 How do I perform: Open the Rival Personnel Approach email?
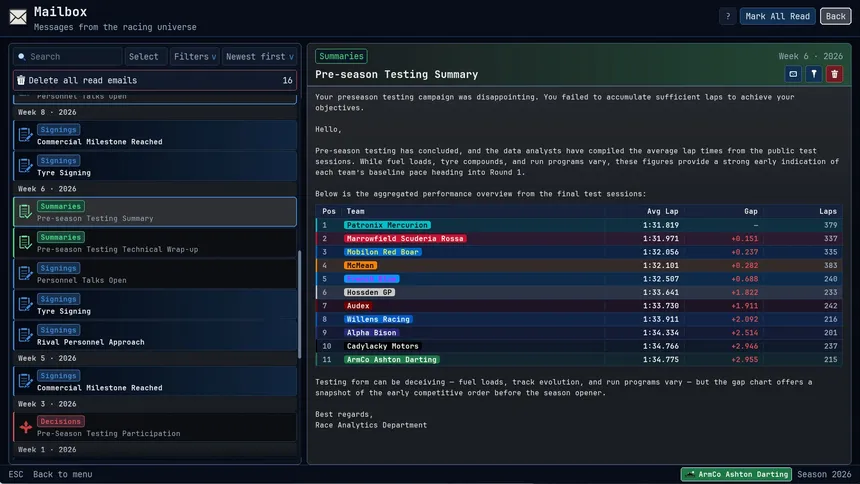pyautogui.click(x=155, y=335)
